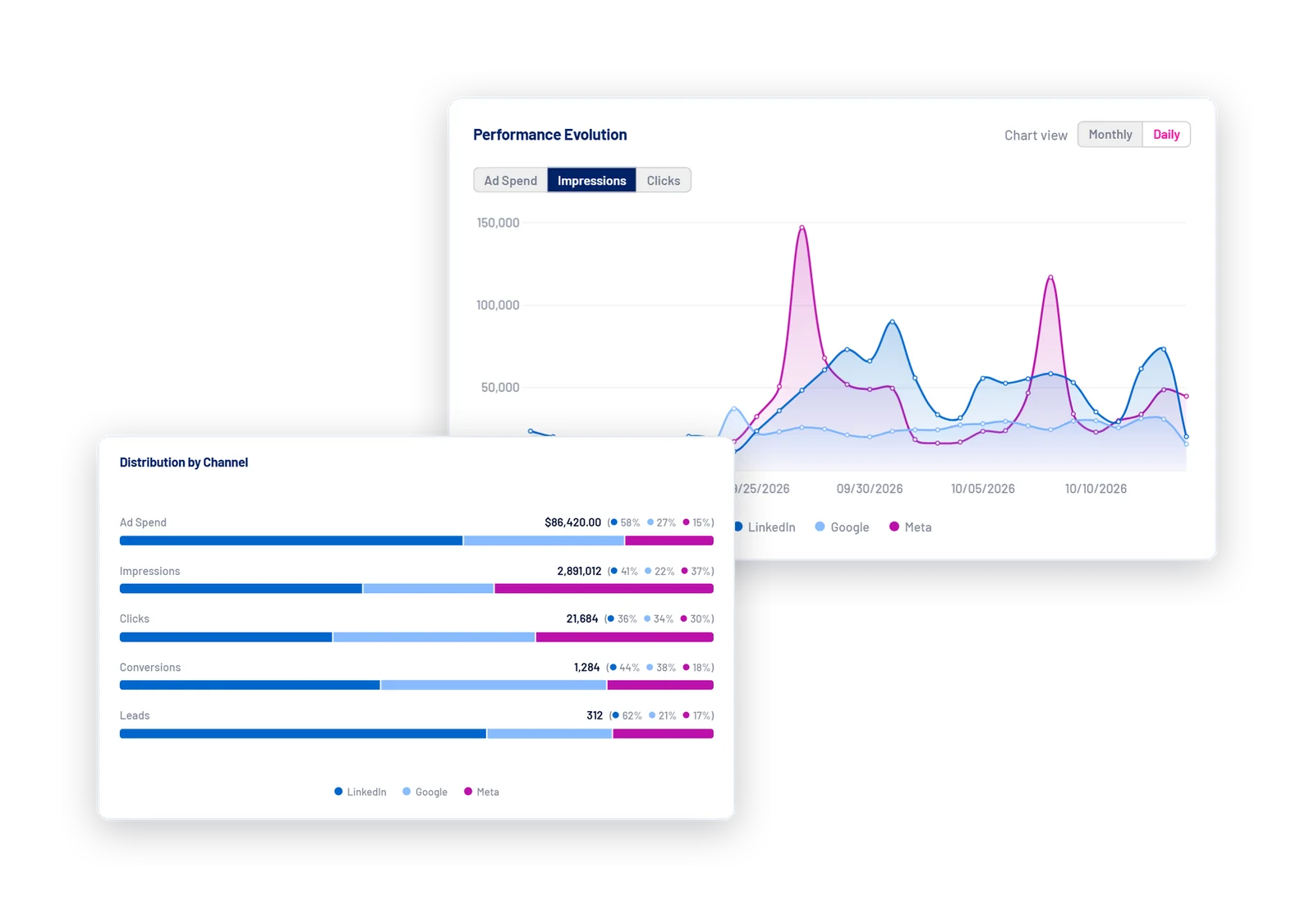Toggle Meta series in Performance Evolution legend
This screenshot has height=924, width=1314.
910,527
